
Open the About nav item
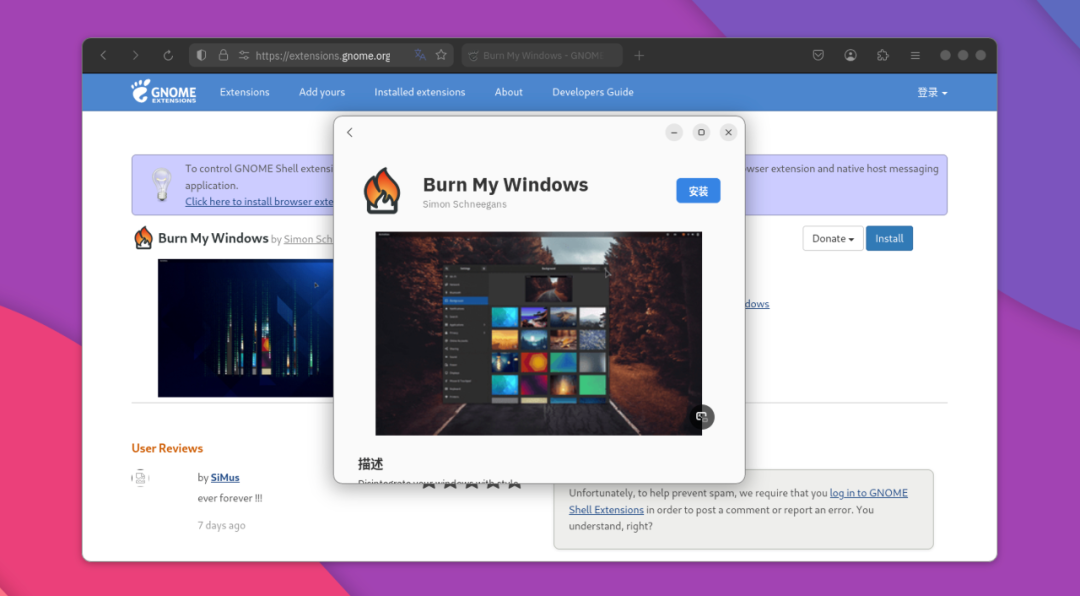point(508,92)
